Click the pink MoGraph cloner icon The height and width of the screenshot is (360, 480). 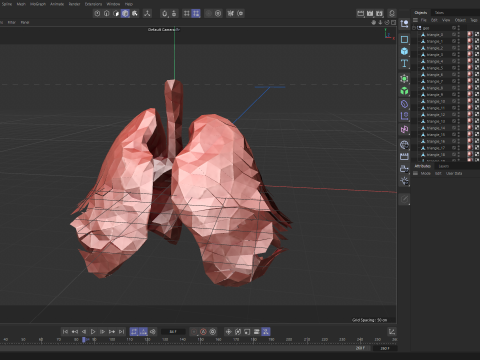404,129
